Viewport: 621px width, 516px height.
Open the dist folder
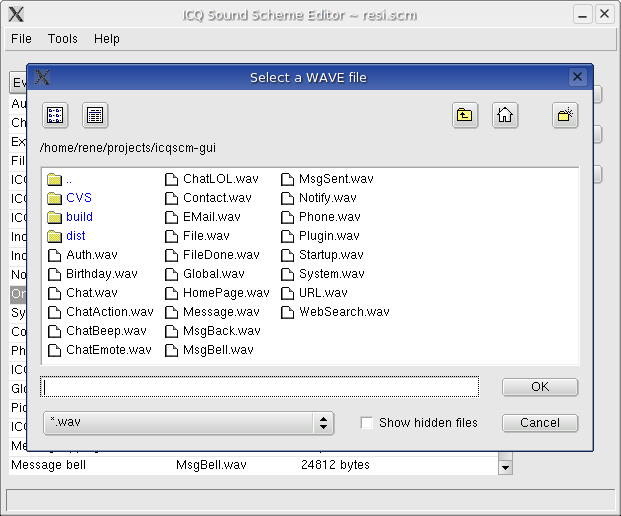pyautogui.click(x=66, y=236)
